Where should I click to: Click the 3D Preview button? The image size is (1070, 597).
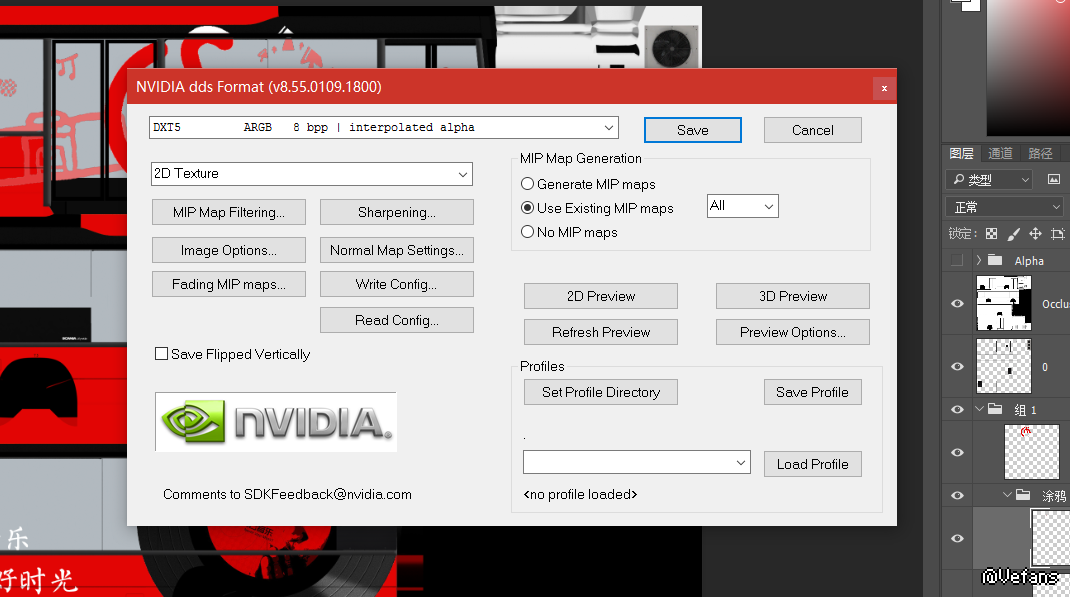click(792, 296)
